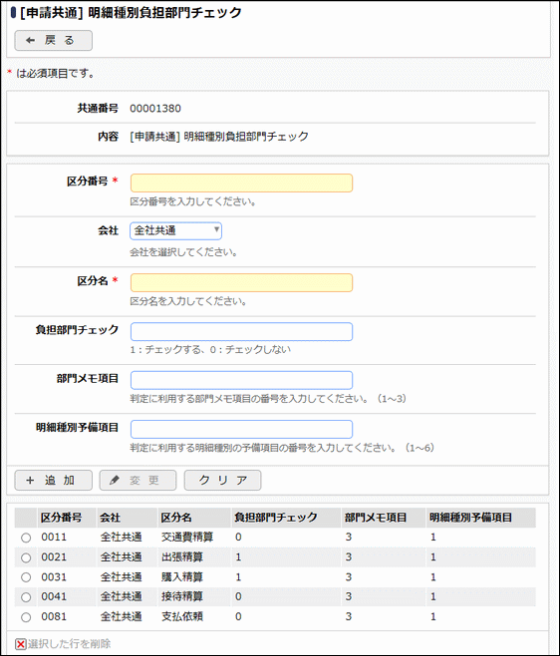Click the クリア clear button
The image size is (560, 656).
pos(222,480)
